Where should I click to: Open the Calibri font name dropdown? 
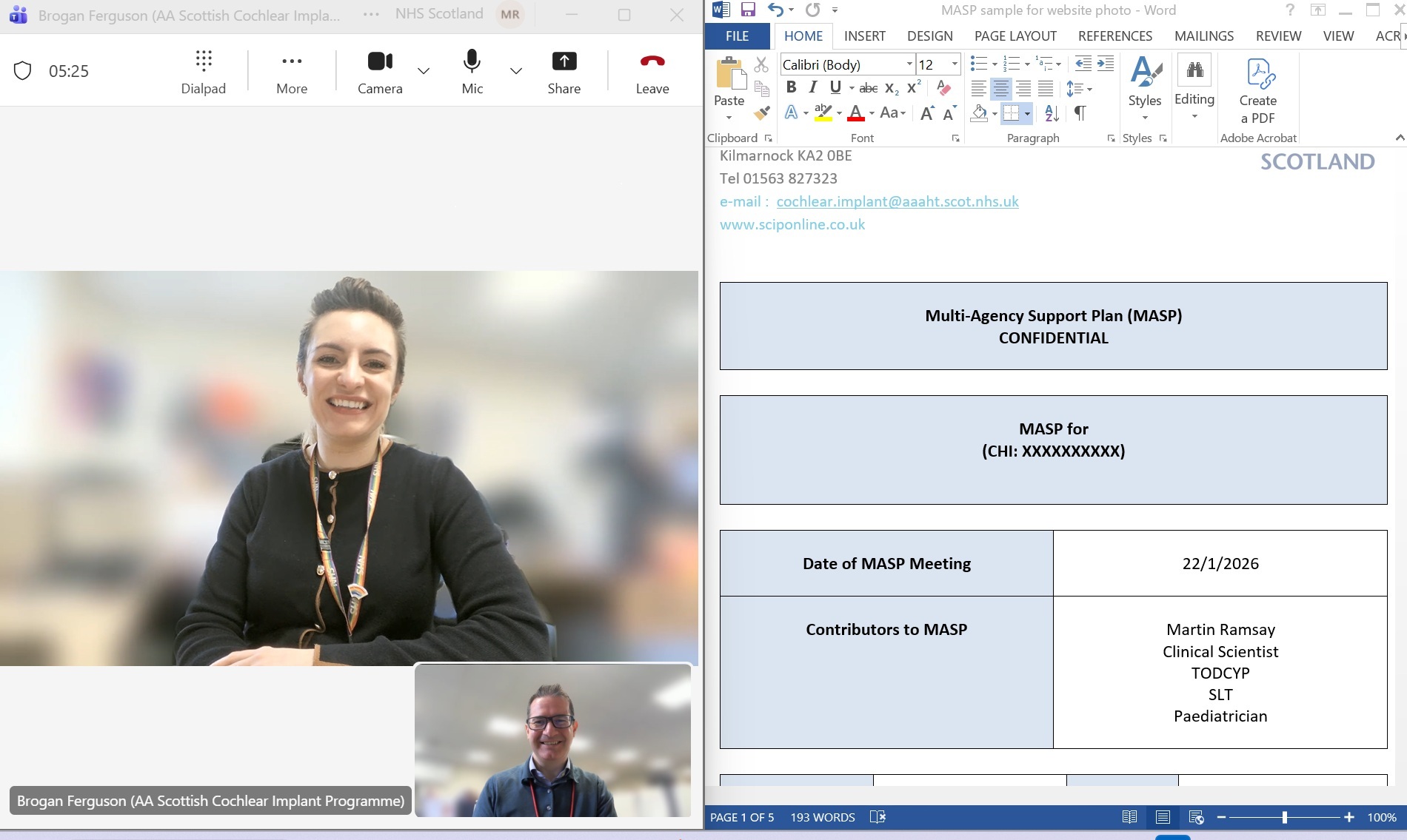point(909,64)
